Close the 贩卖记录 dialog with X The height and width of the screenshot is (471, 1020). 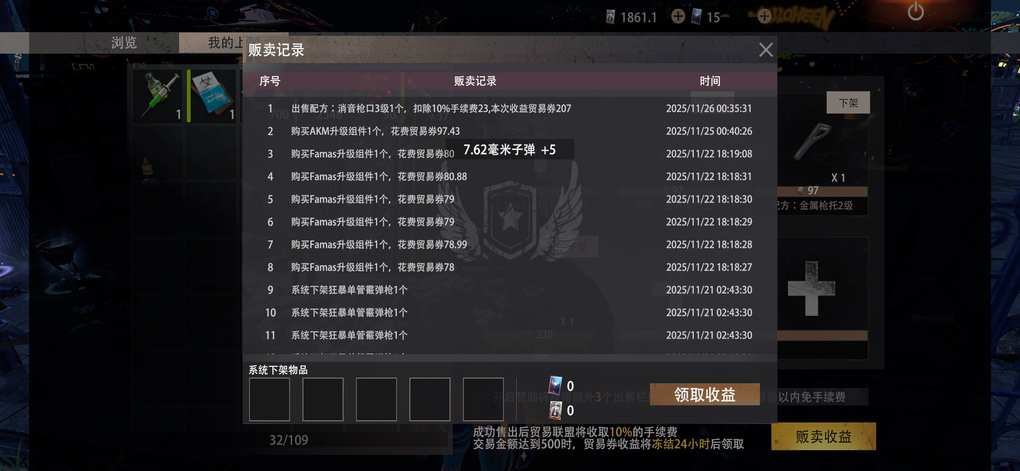tap(766, 49)
